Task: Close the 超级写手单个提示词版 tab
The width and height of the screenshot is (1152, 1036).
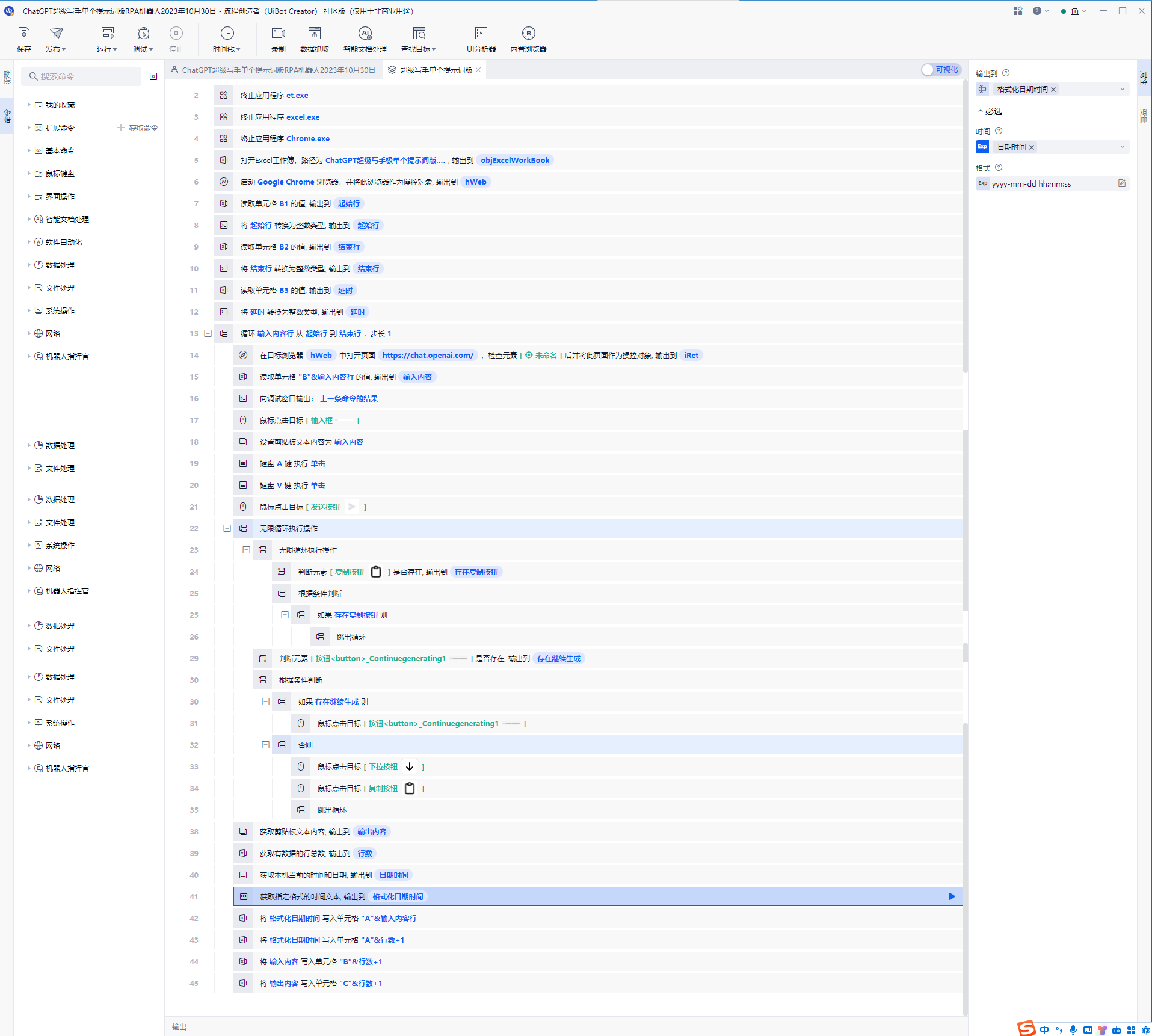Action: [478, 70]
